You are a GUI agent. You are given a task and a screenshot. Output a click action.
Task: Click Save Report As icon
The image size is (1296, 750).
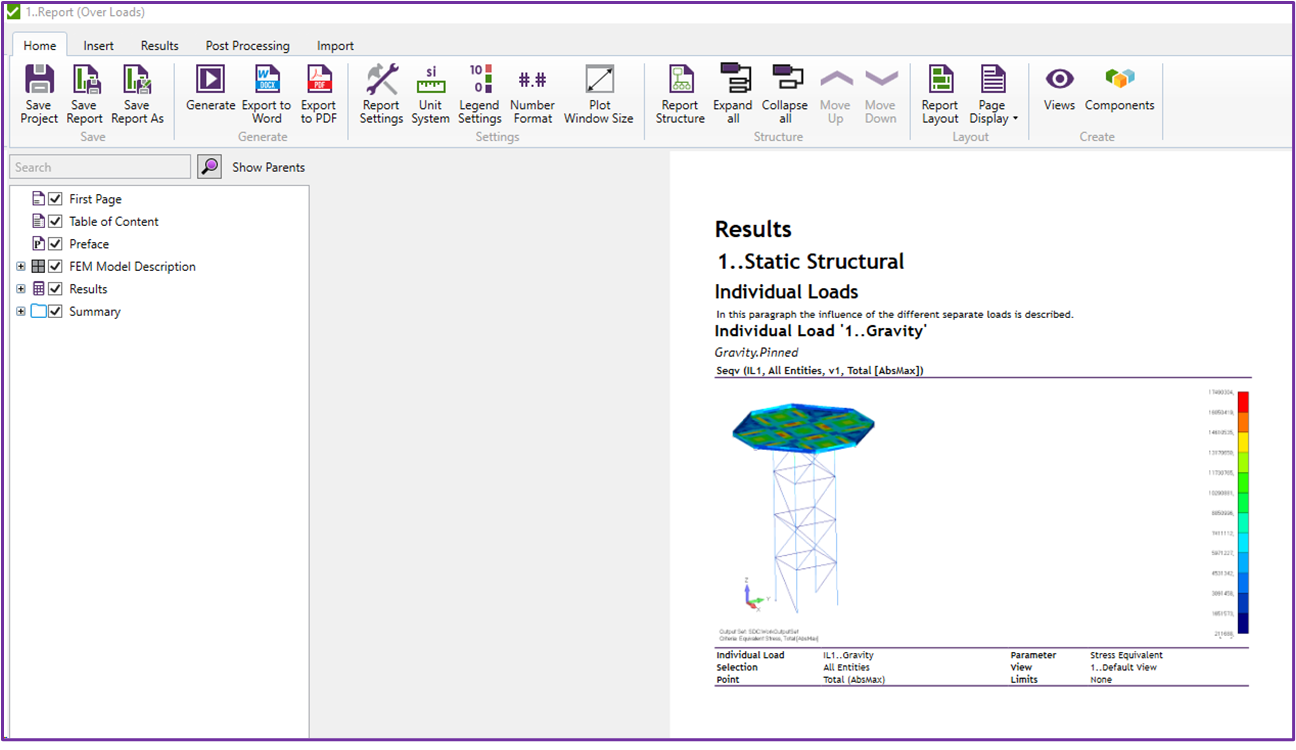pyautogui.click(x=137, y=80)
